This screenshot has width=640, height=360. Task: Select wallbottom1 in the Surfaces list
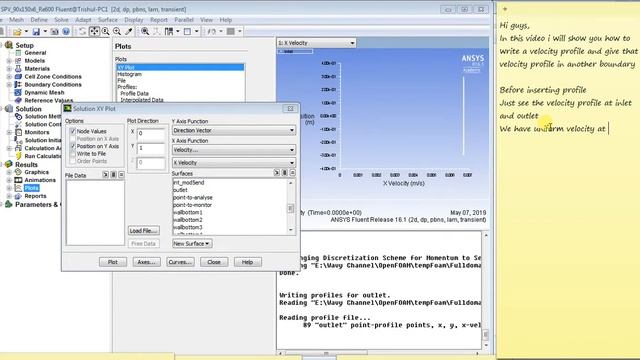[x=188, y=213]
